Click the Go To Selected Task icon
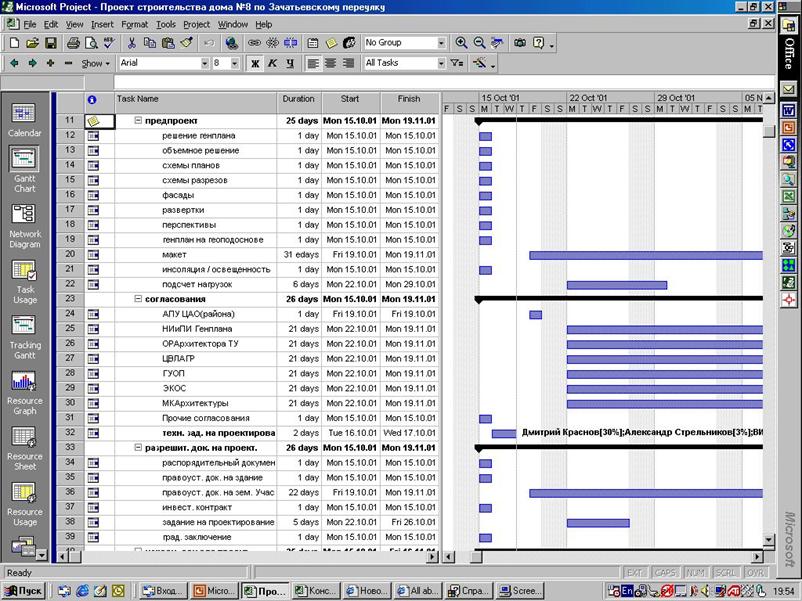The width and height of the screenshot is (802, 601). coord(497,43)
